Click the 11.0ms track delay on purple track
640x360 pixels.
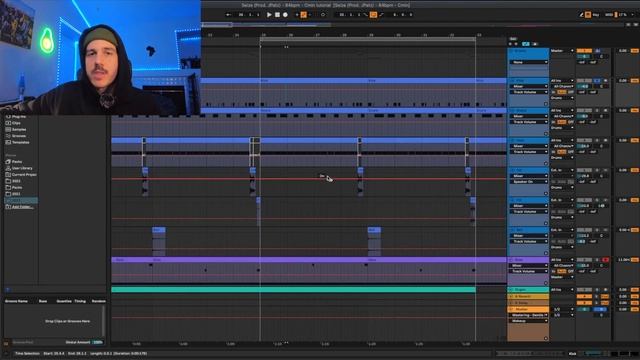click(x=624, y=260)
